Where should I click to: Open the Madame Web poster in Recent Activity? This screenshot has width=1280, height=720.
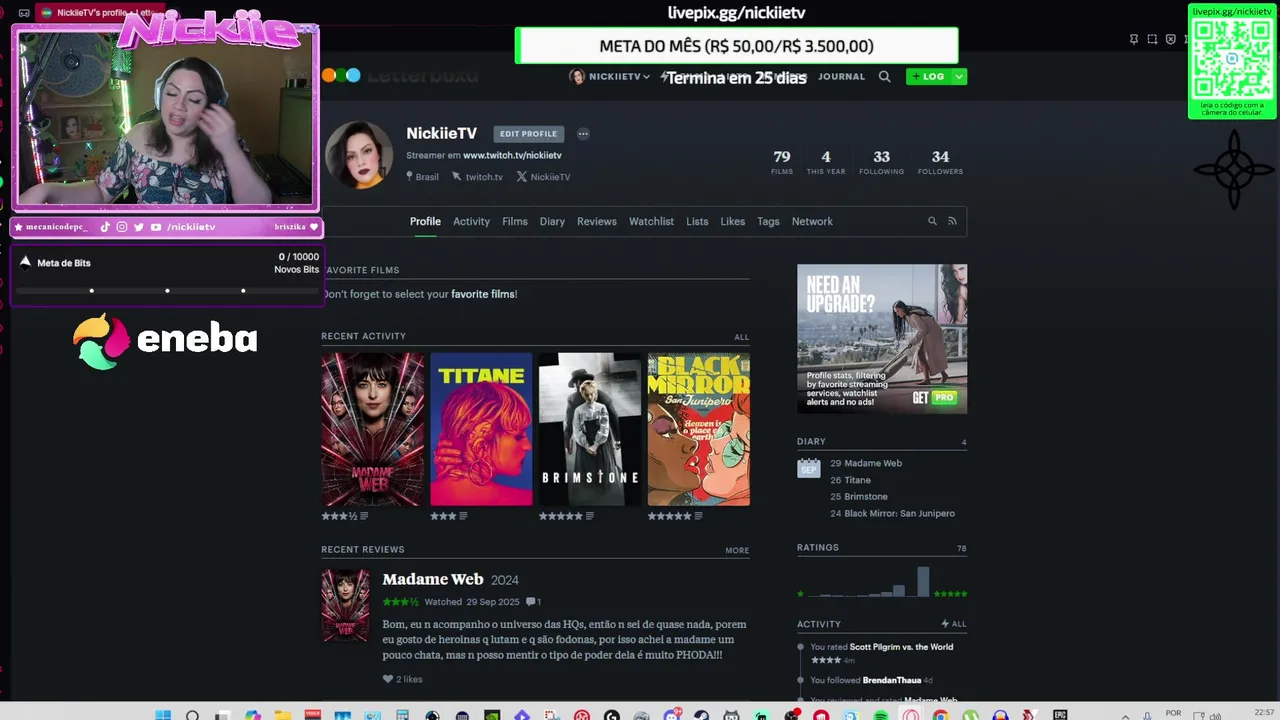[x=372, y=429]
